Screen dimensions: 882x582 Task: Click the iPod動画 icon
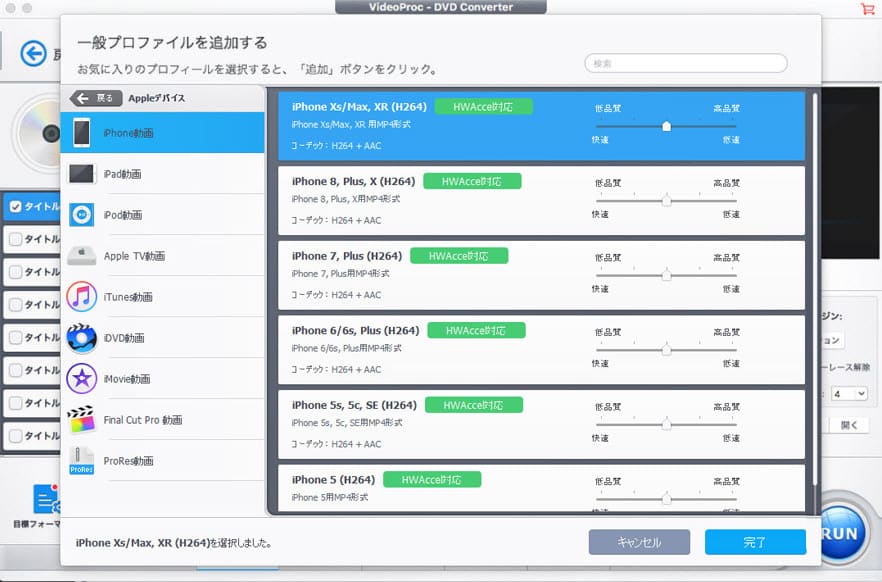(82, 215)
